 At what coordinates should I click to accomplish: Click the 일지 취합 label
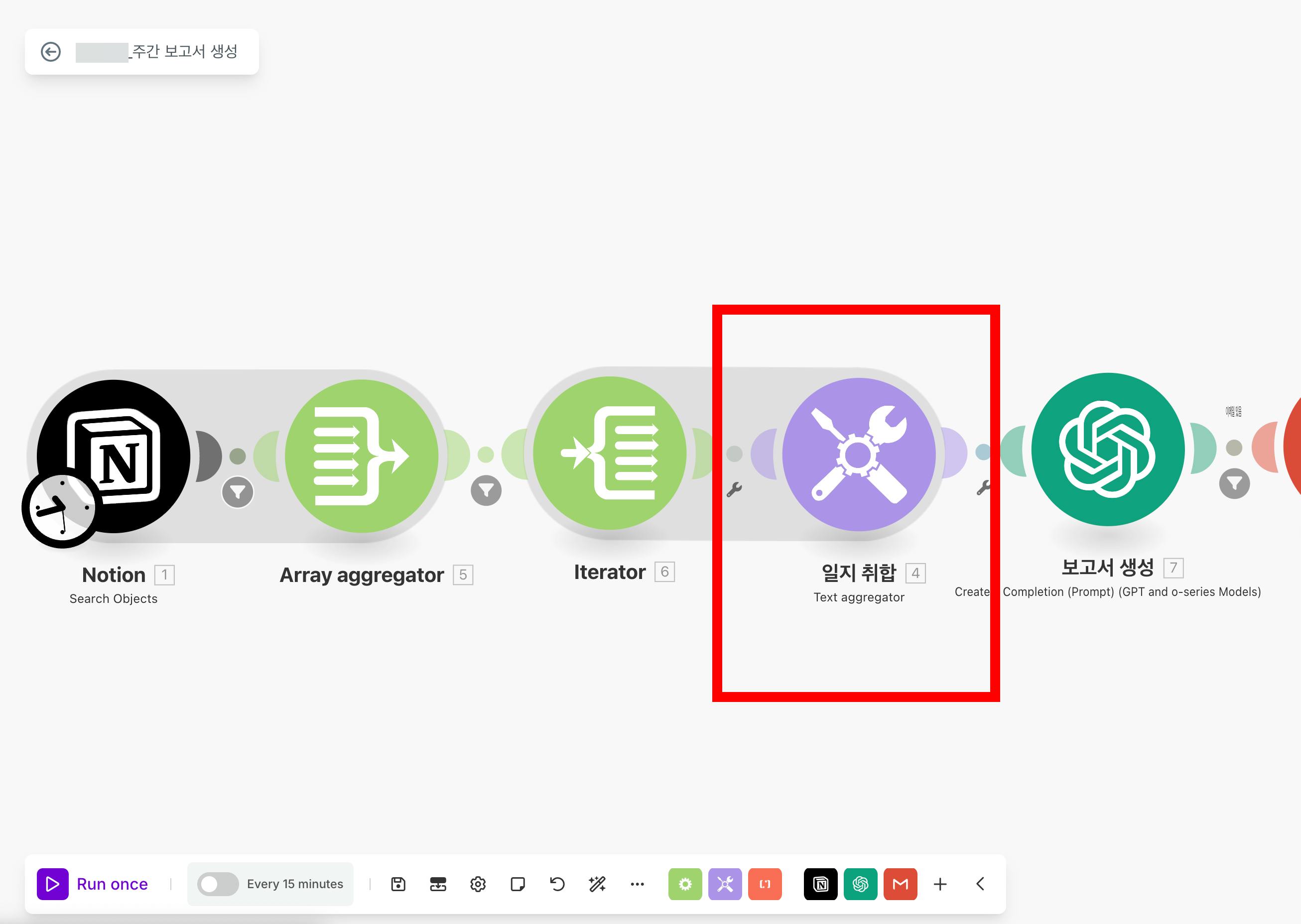point(858,573)
